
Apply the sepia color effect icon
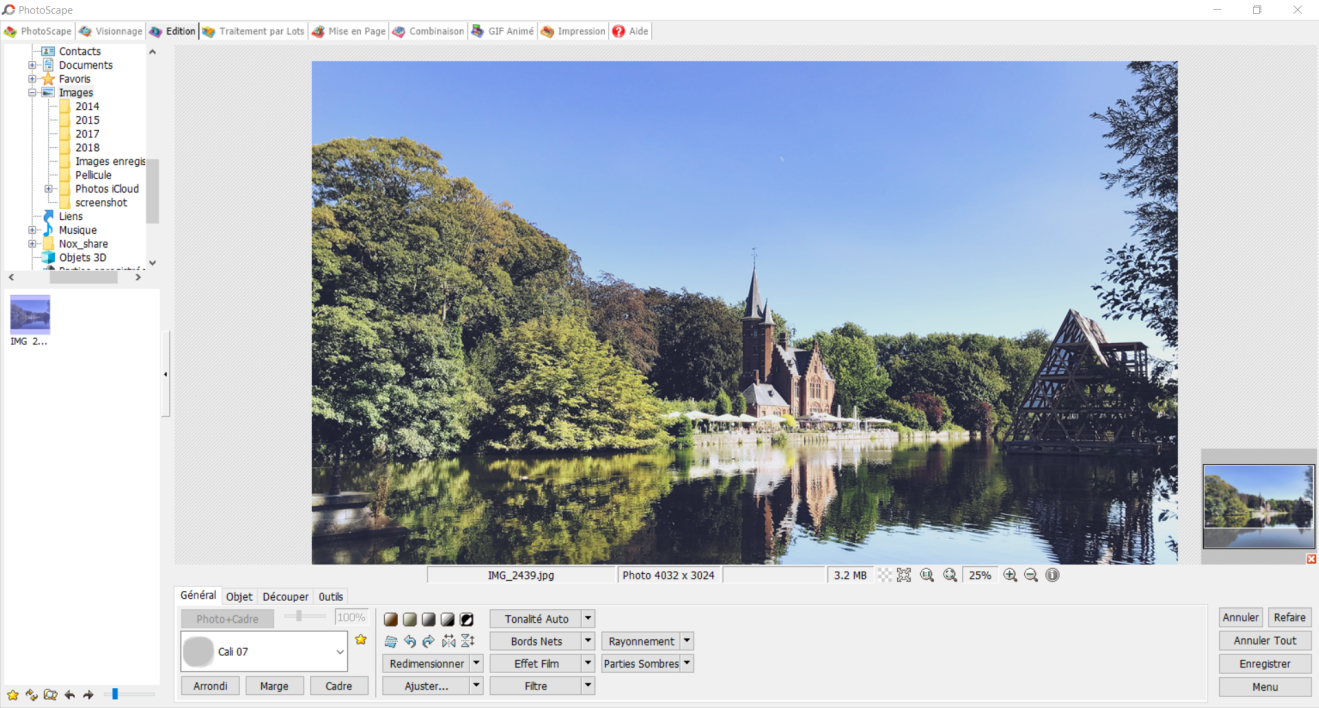pos(391,620)
